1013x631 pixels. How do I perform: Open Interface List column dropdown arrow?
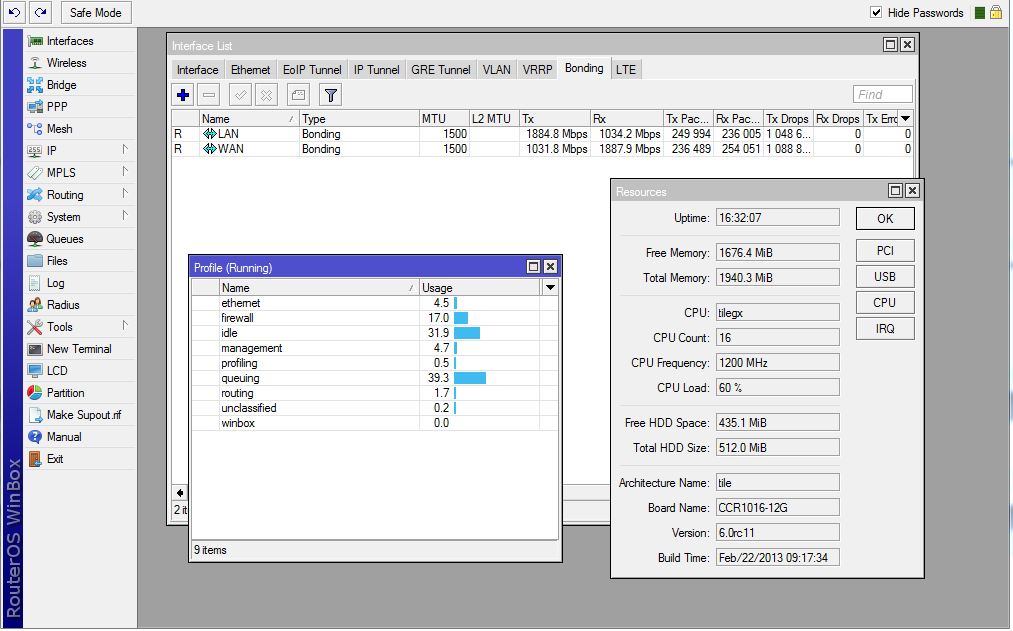(x=905, y=119)
